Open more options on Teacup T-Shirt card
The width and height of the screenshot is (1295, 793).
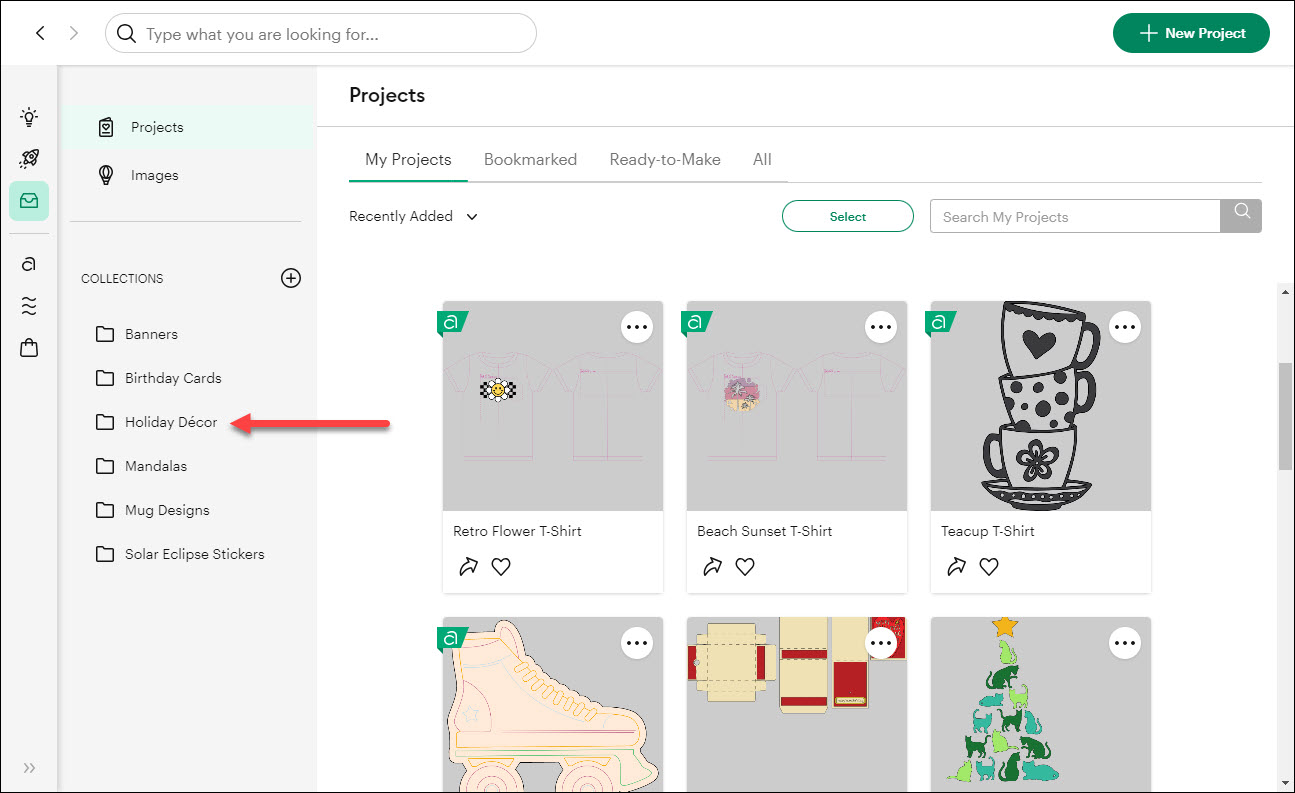pos(1125,327)
